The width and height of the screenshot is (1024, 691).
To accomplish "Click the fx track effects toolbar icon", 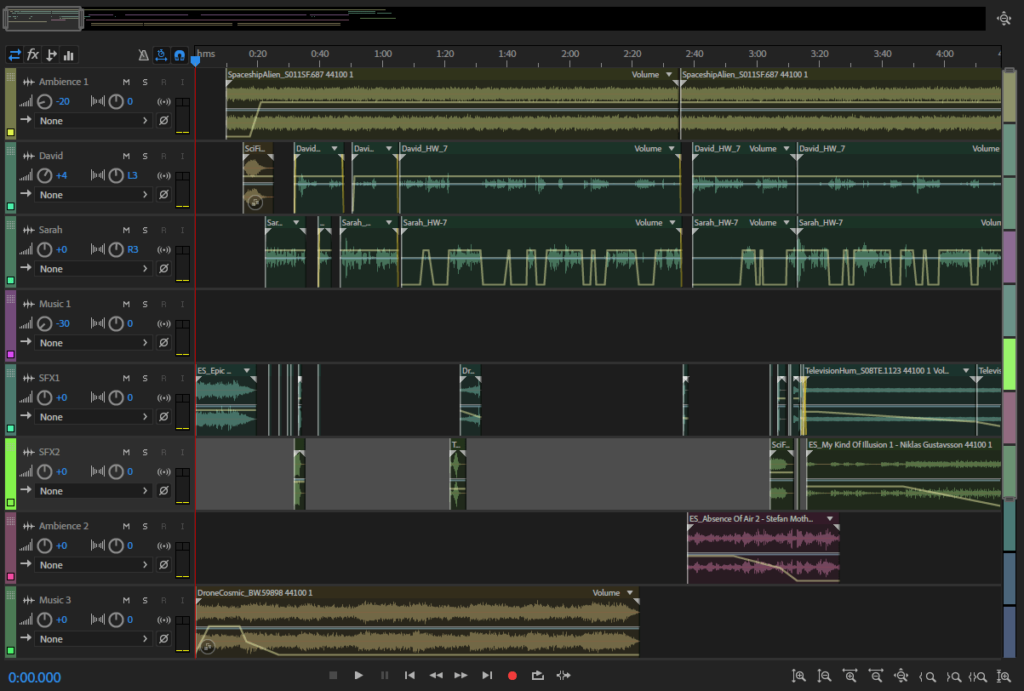I will [x=31, y=56].
